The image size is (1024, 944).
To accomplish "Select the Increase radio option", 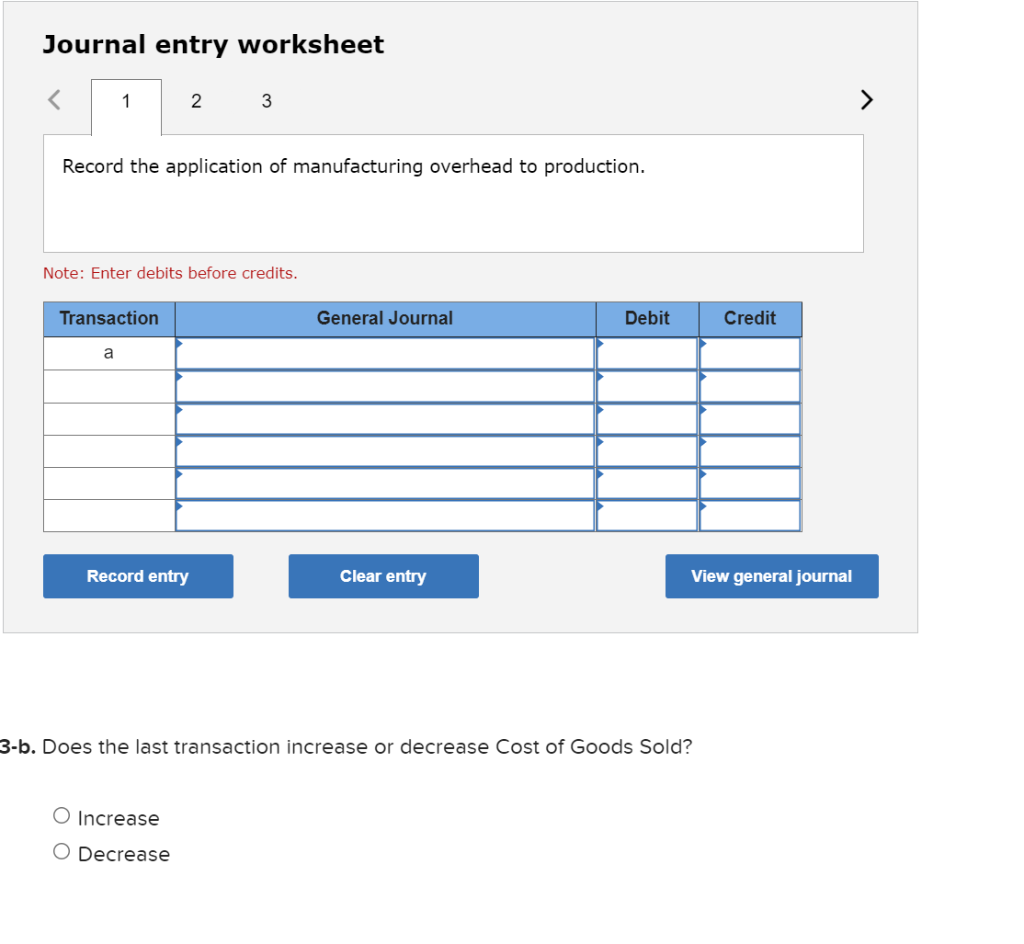I will coord(61,815).
